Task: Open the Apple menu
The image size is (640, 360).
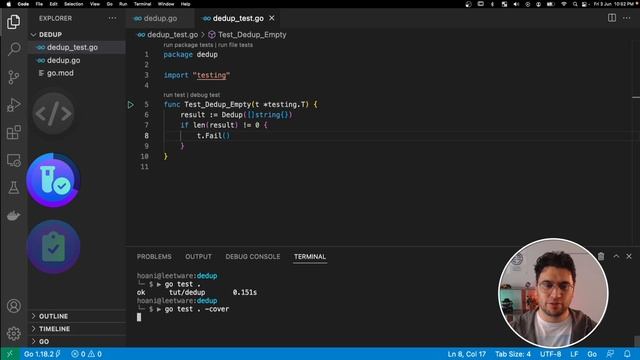Action: click(9, 4)
